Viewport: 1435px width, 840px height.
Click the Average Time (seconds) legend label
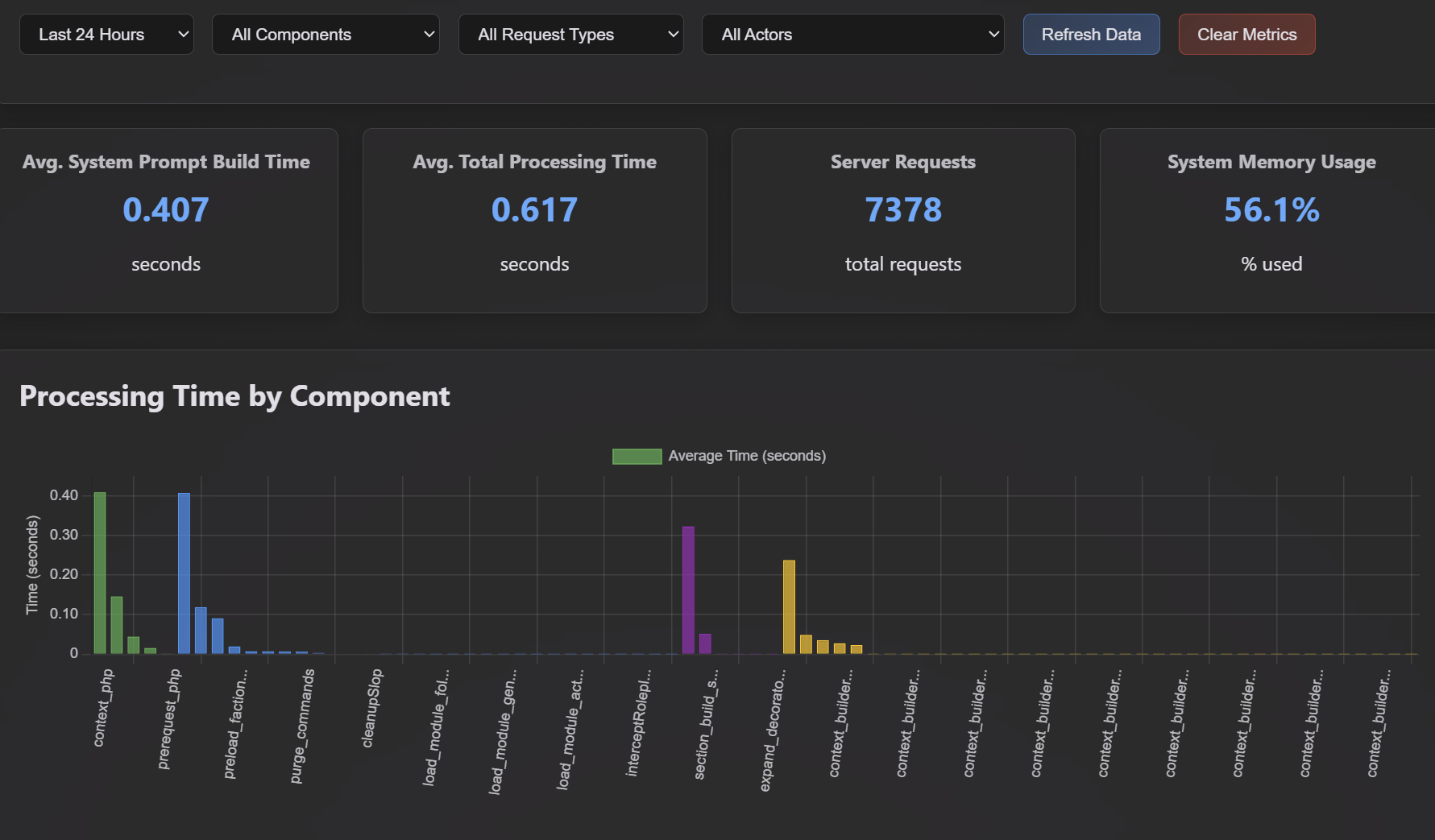747,456
